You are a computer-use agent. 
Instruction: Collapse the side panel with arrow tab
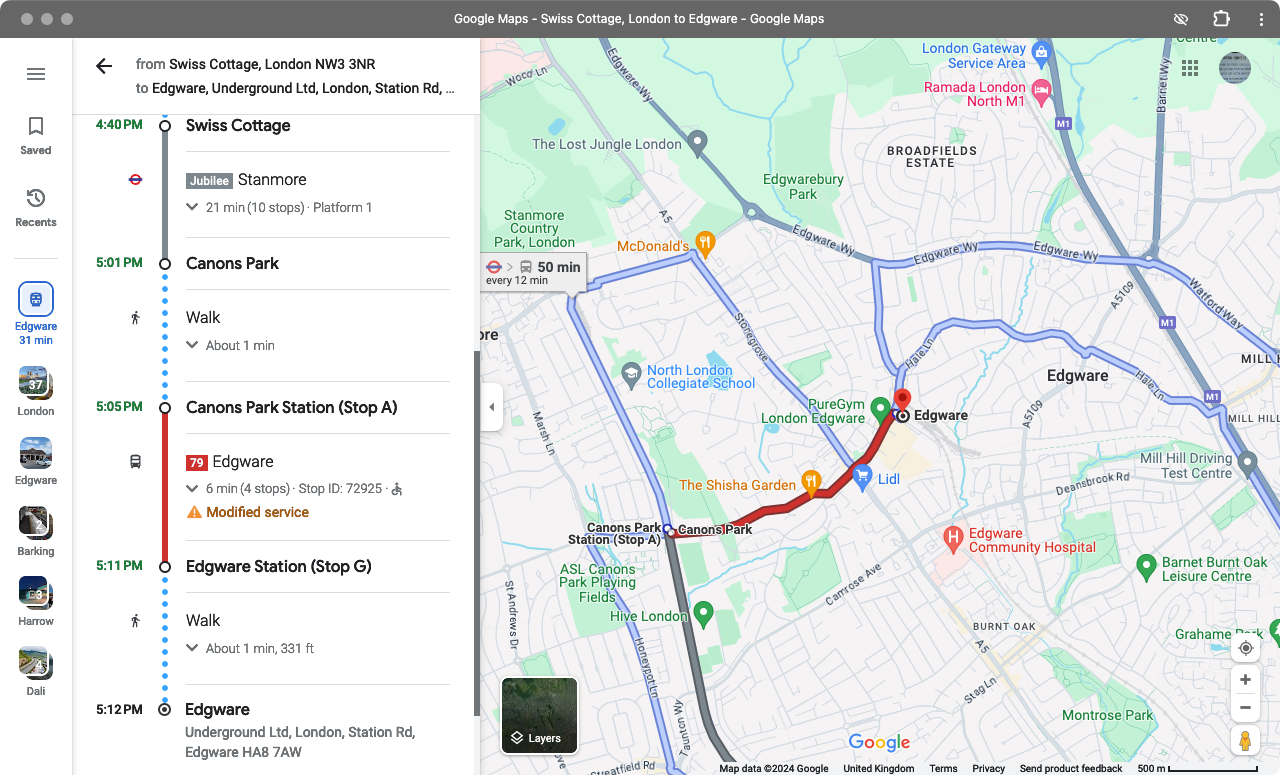[x=491, y=407]
